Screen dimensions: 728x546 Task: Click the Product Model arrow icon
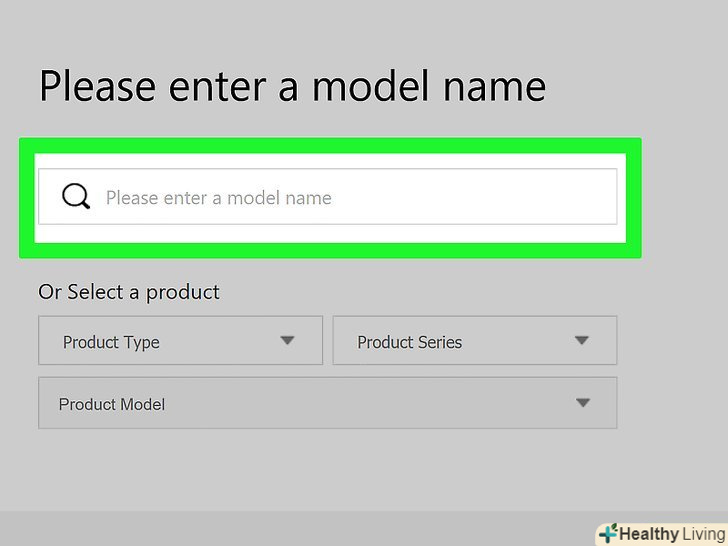583,403
